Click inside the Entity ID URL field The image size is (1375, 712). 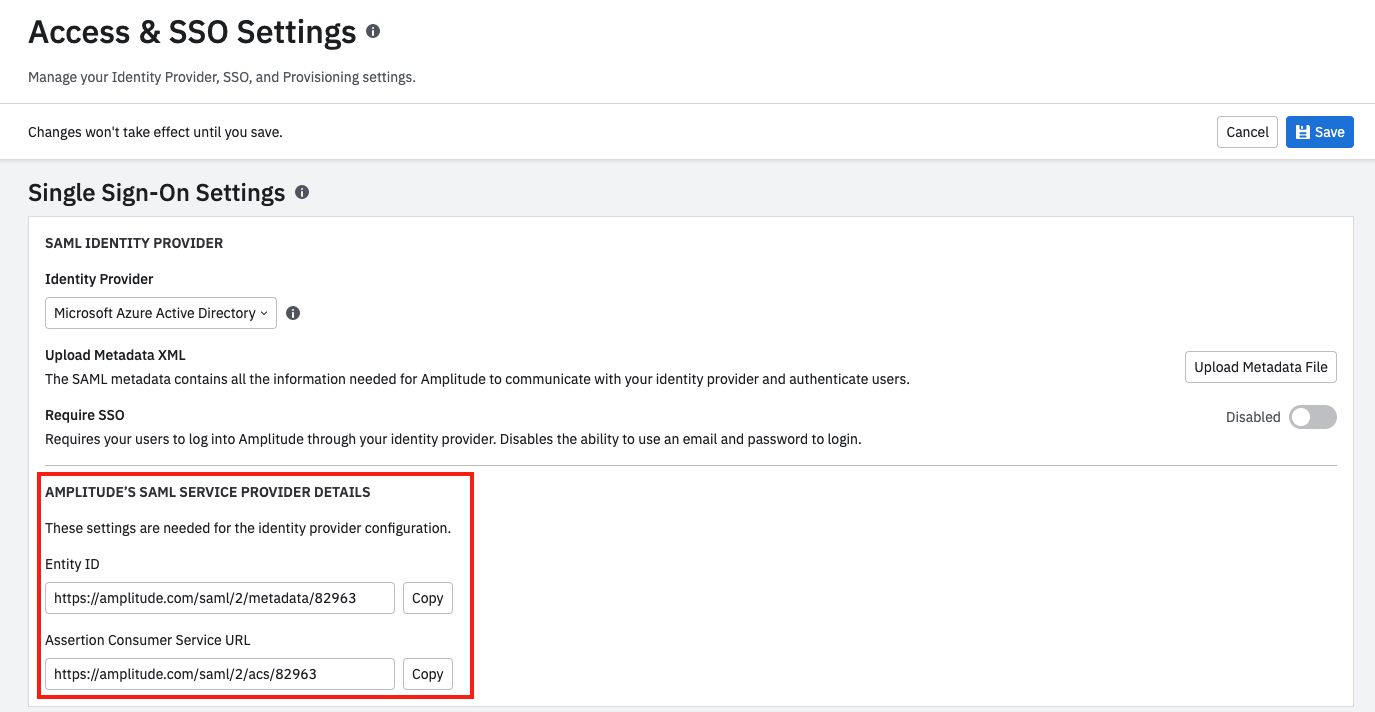point(219,598)
